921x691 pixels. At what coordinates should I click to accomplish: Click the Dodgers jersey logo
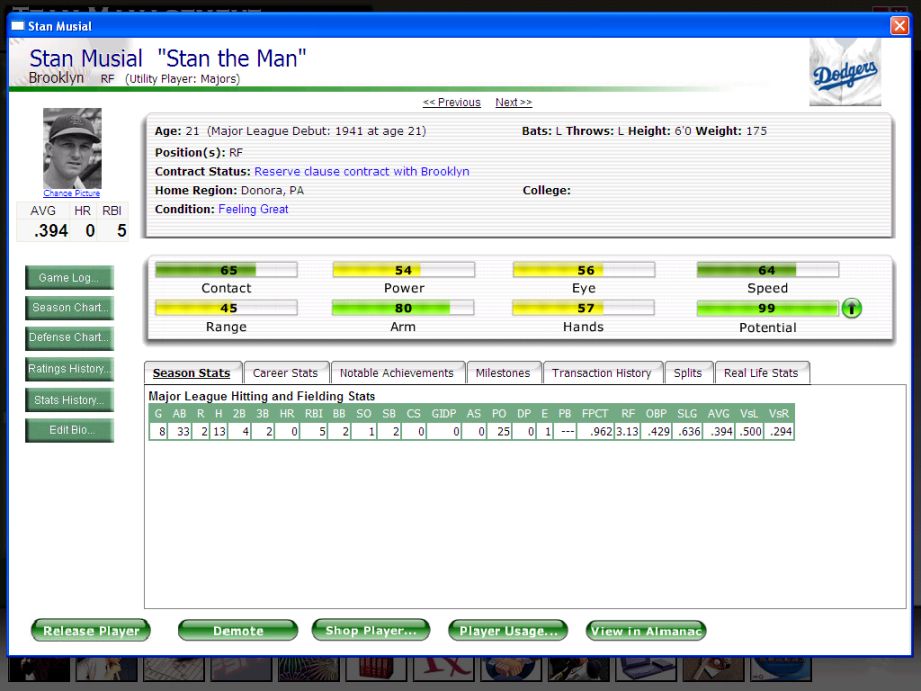(x=845, y=73)
